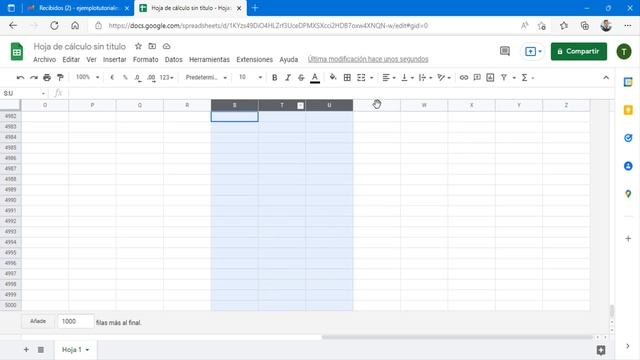Open the Insertar menu
The width and height of the screenshot is (640, 360).
(x=115, y=60)
